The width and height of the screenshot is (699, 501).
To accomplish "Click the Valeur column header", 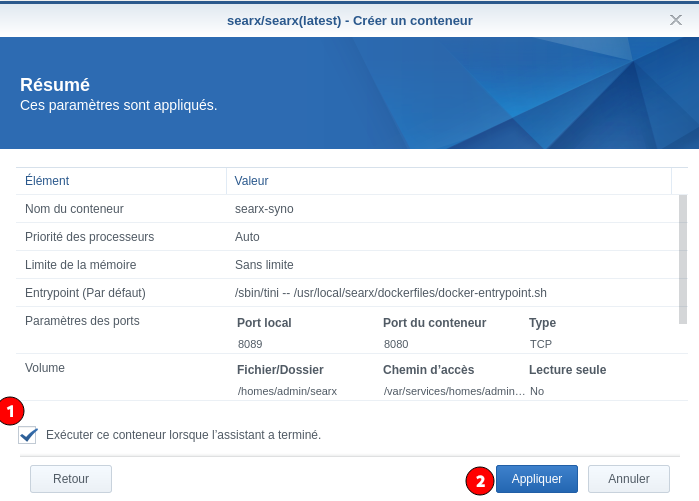I will point(251,181).
